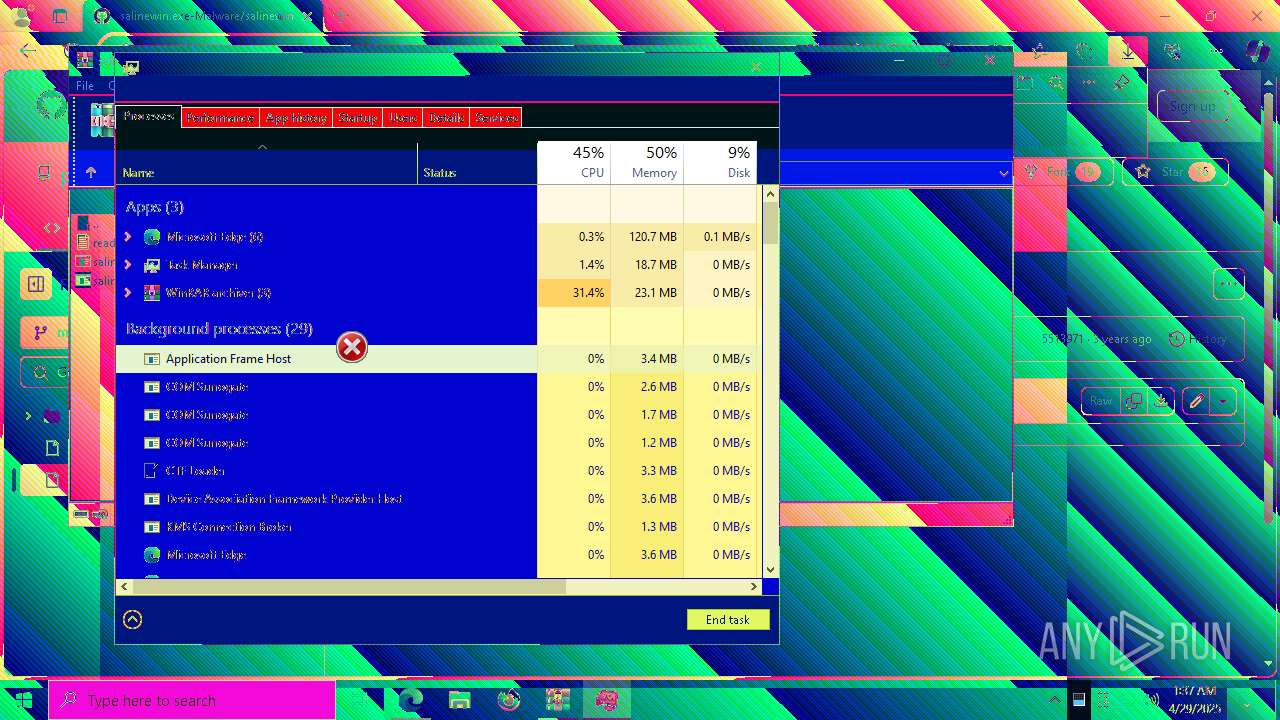Download raw file icon
The image size is (1280, 720).
pos(1161,401)
